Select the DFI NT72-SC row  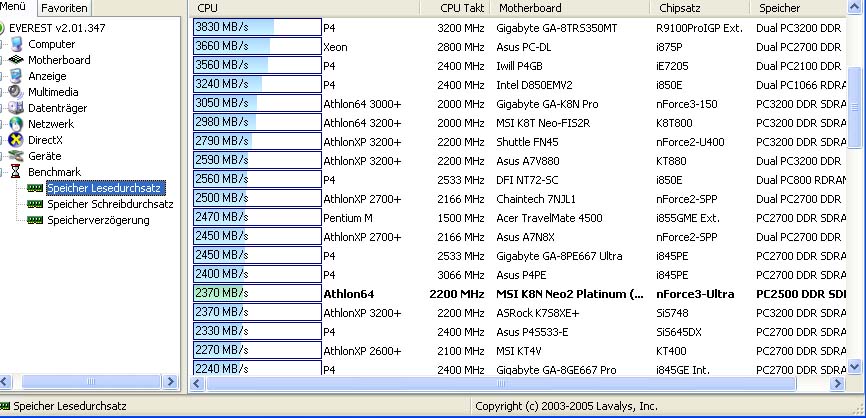click(519, 180)
